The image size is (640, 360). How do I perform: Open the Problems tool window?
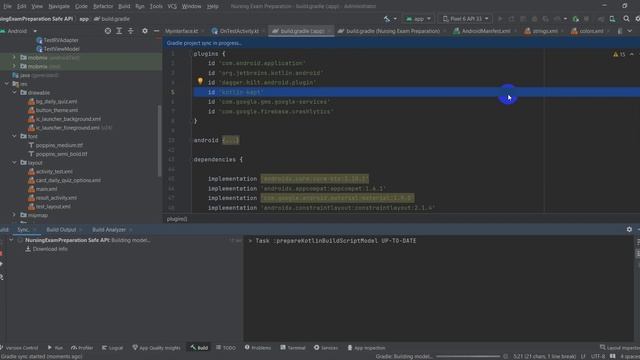(x=258, y=348)
